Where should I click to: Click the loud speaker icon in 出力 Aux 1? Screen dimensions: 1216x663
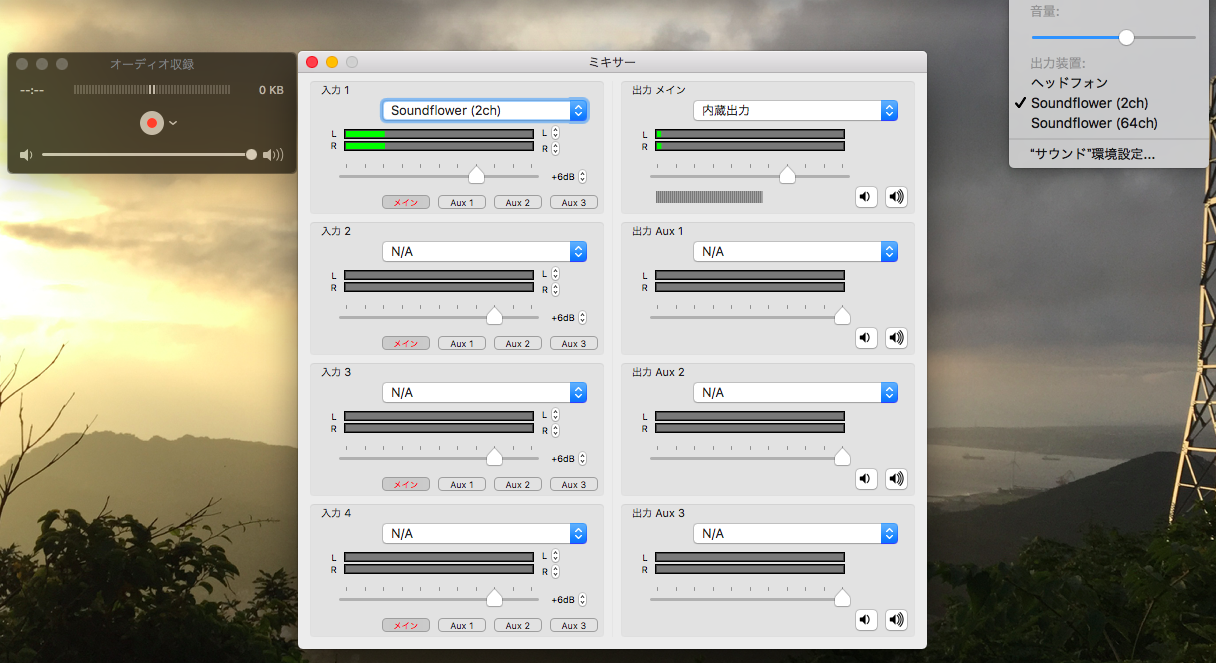[x=896, y=338]
